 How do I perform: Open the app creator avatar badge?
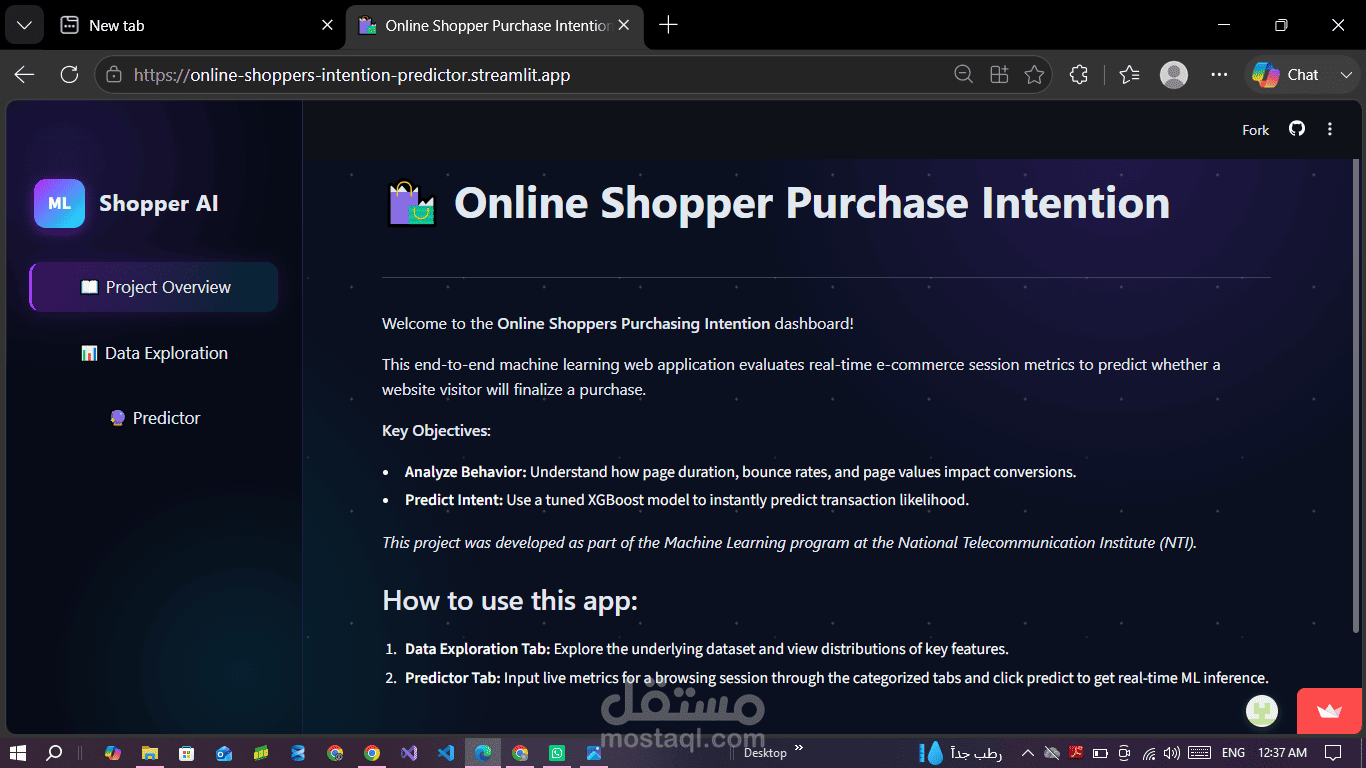tap(1262, 711)
